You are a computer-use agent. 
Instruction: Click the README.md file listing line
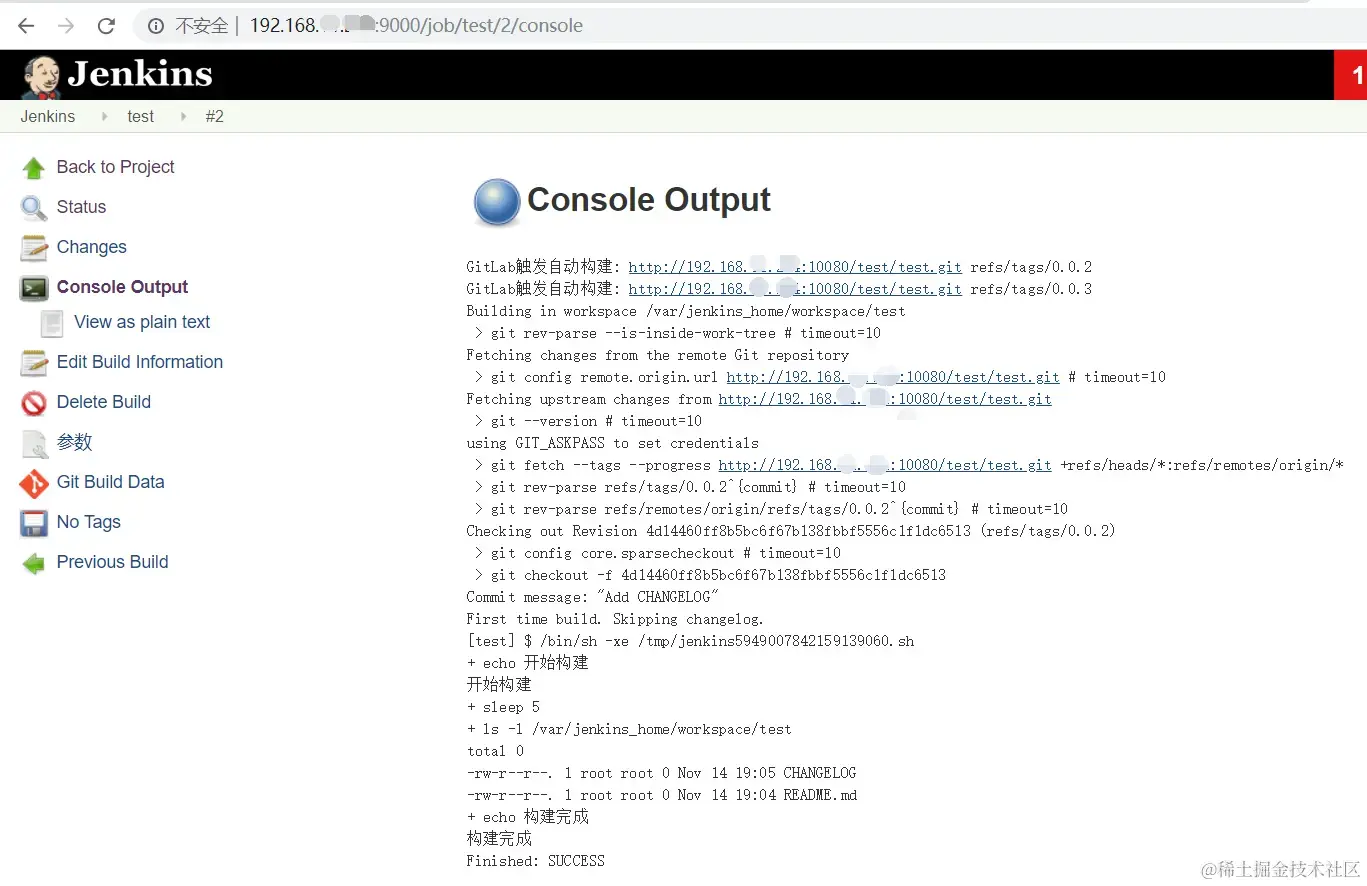pos(662,795)
